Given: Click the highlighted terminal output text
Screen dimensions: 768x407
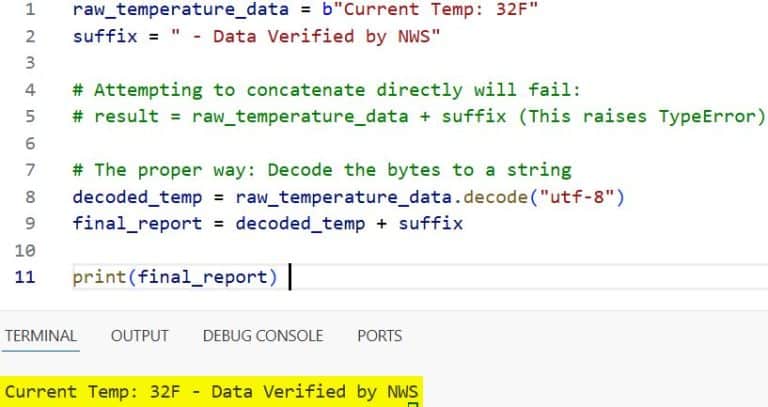Looking at the screenshot, I should [x=212, y=392].
